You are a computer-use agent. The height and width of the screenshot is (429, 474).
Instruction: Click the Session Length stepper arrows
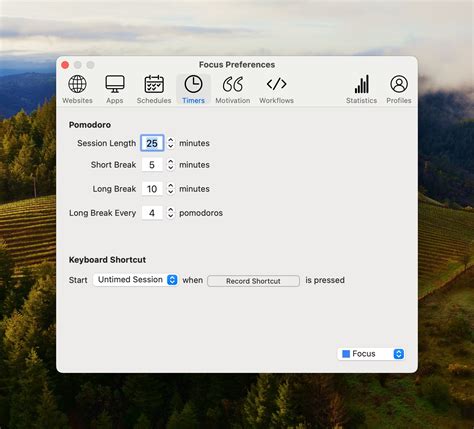[171, 143]
